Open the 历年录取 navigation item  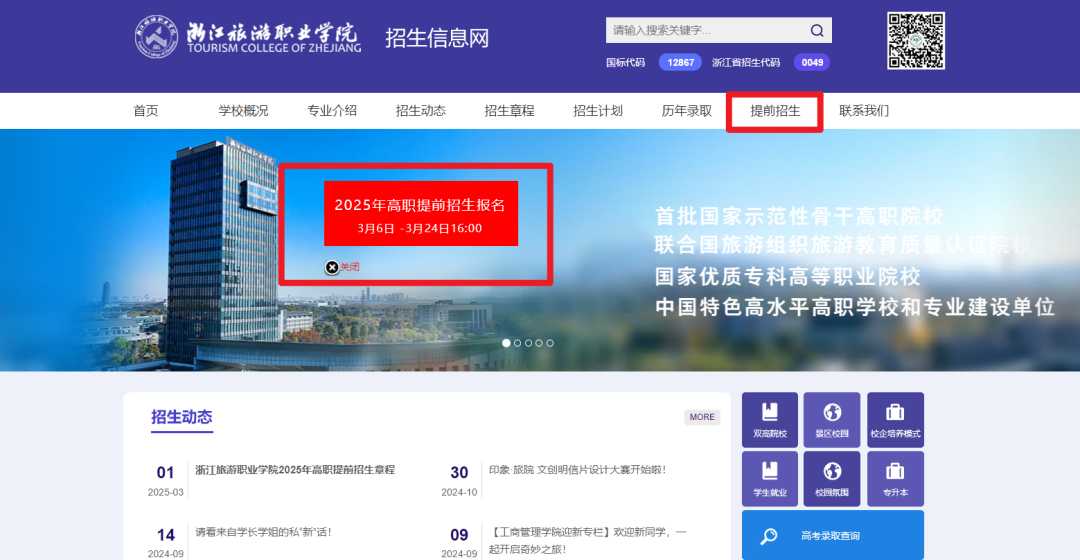tap(686, 111)
